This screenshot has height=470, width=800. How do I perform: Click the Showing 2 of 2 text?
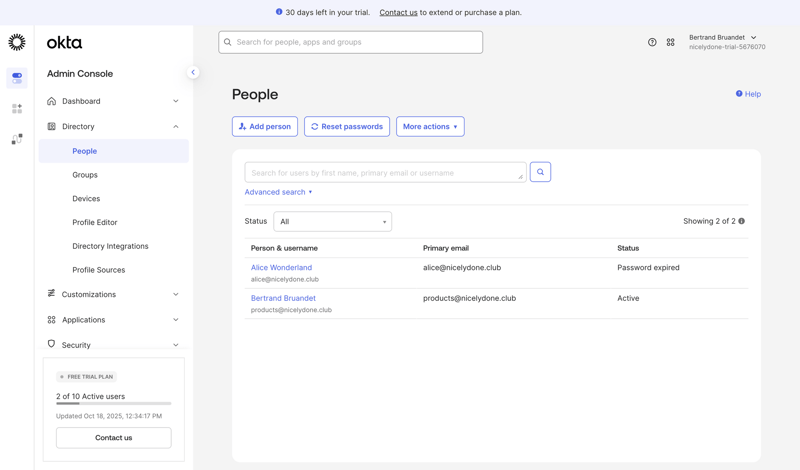click(709, 221)
